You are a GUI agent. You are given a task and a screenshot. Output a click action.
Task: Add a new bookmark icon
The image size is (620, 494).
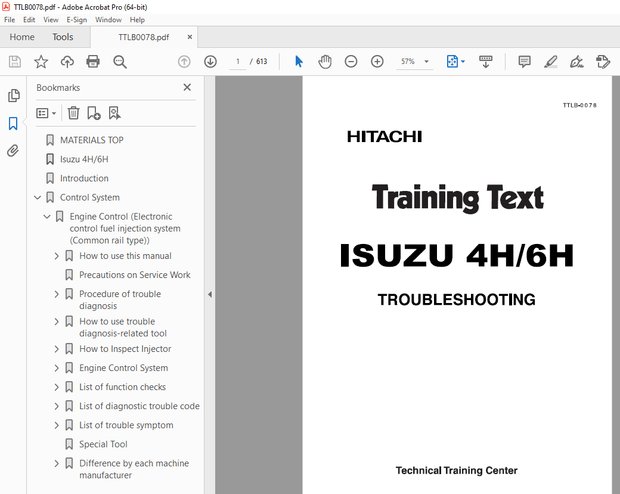tap(94, 113)
